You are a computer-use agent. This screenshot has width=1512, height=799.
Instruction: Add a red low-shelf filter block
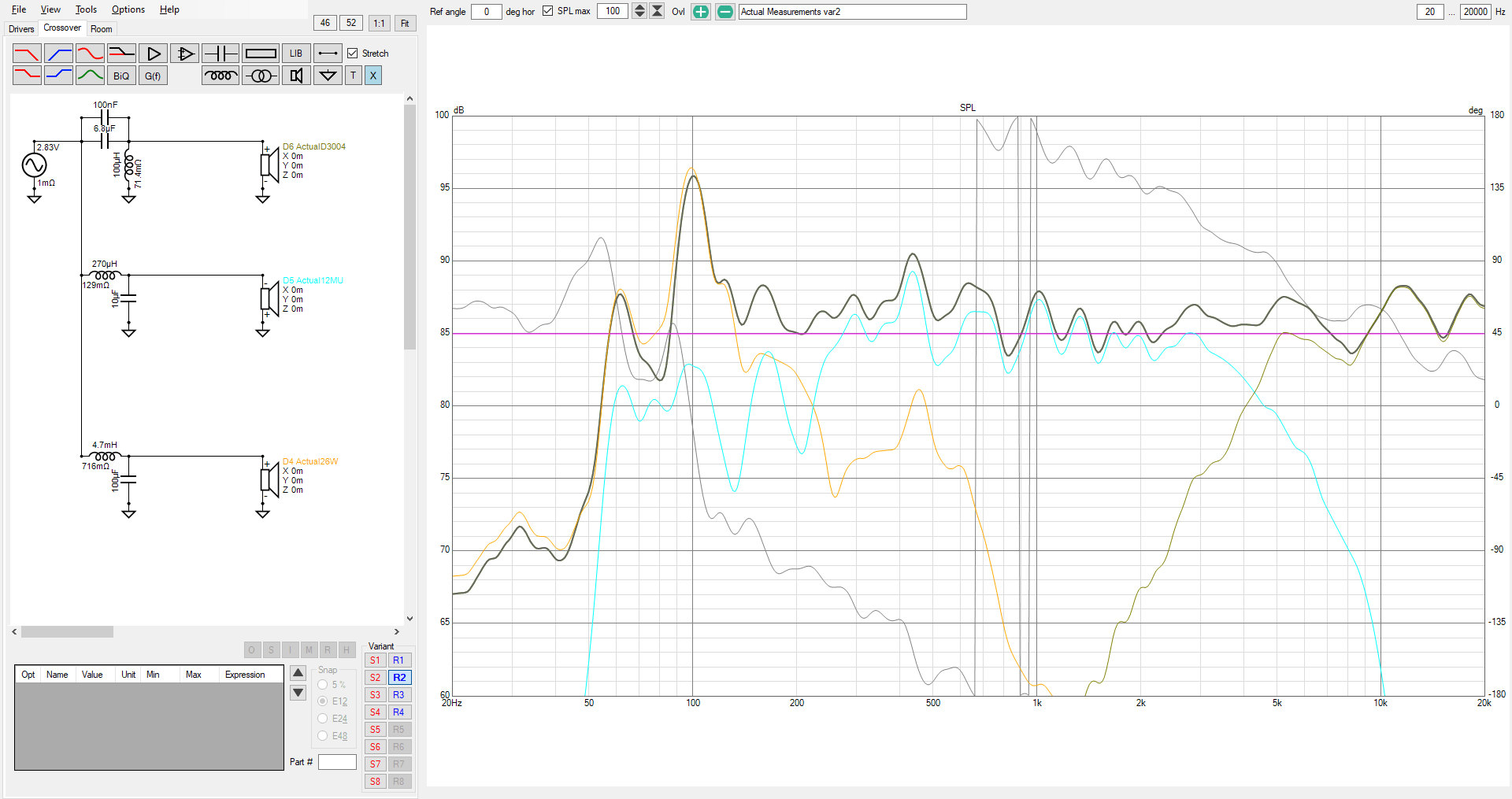(x=27, y=76)
